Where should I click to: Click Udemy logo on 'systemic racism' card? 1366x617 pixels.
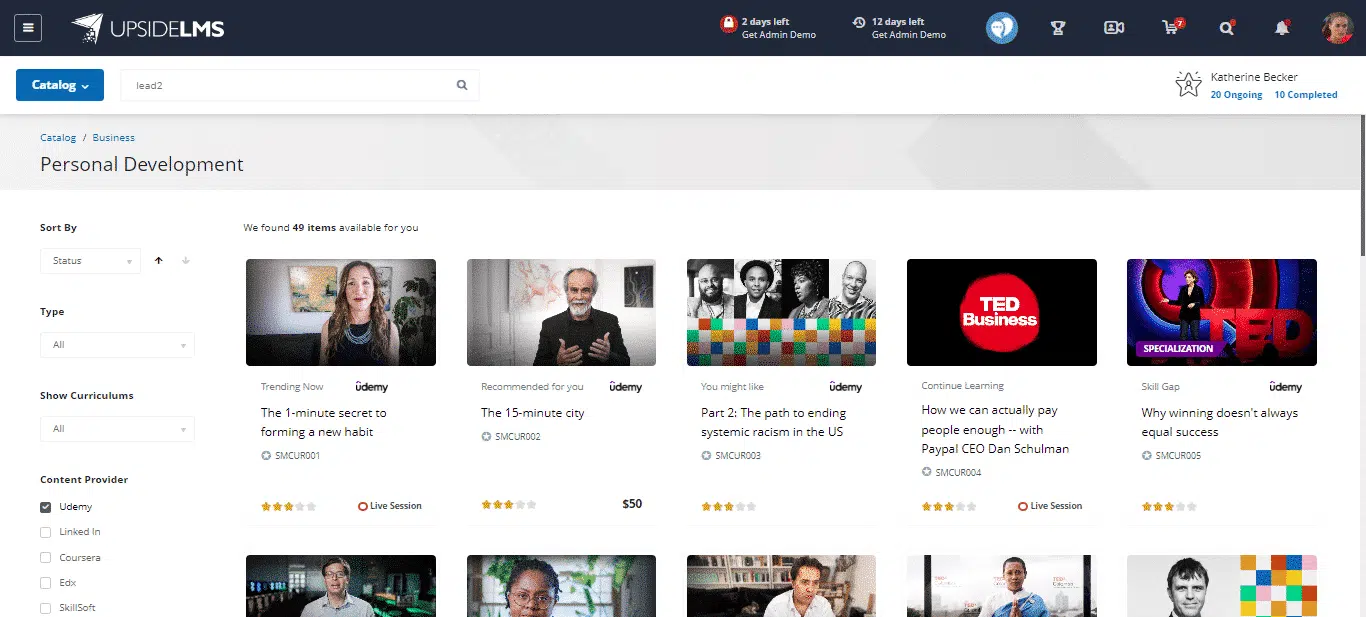coord(845,387)
